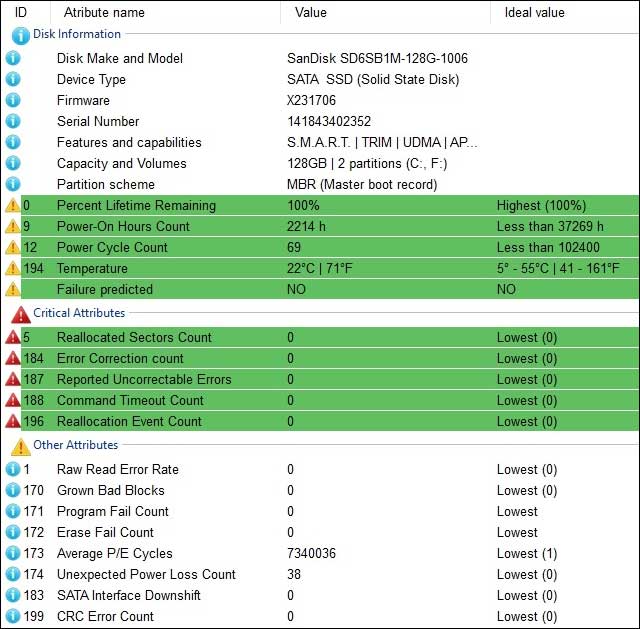Select temperature value 22°C | 71°F
This screenshot has width=640, height=629.
[320, 268]
